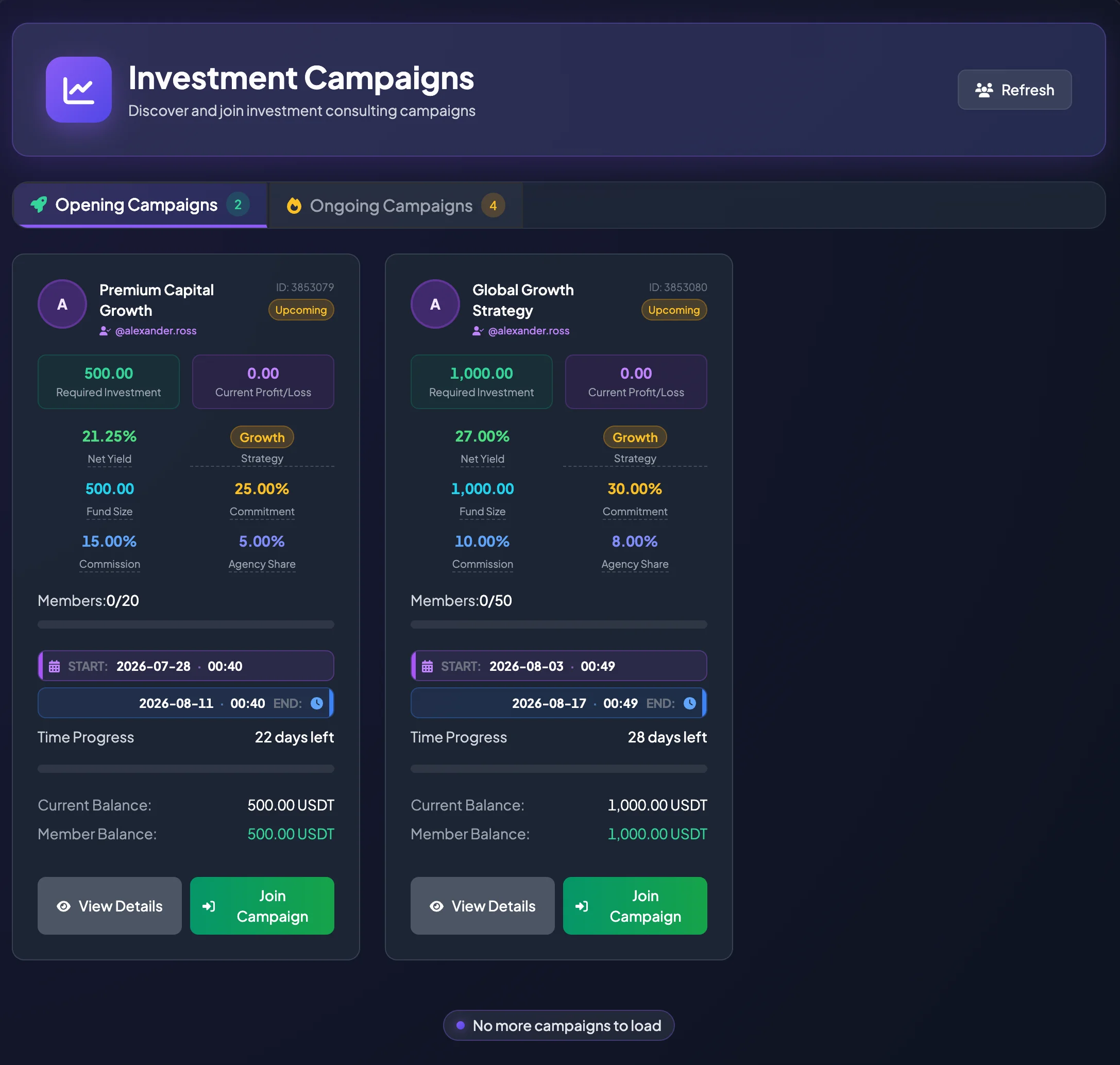Open @alexander.ross link on Global Growth card

point(529,330)
